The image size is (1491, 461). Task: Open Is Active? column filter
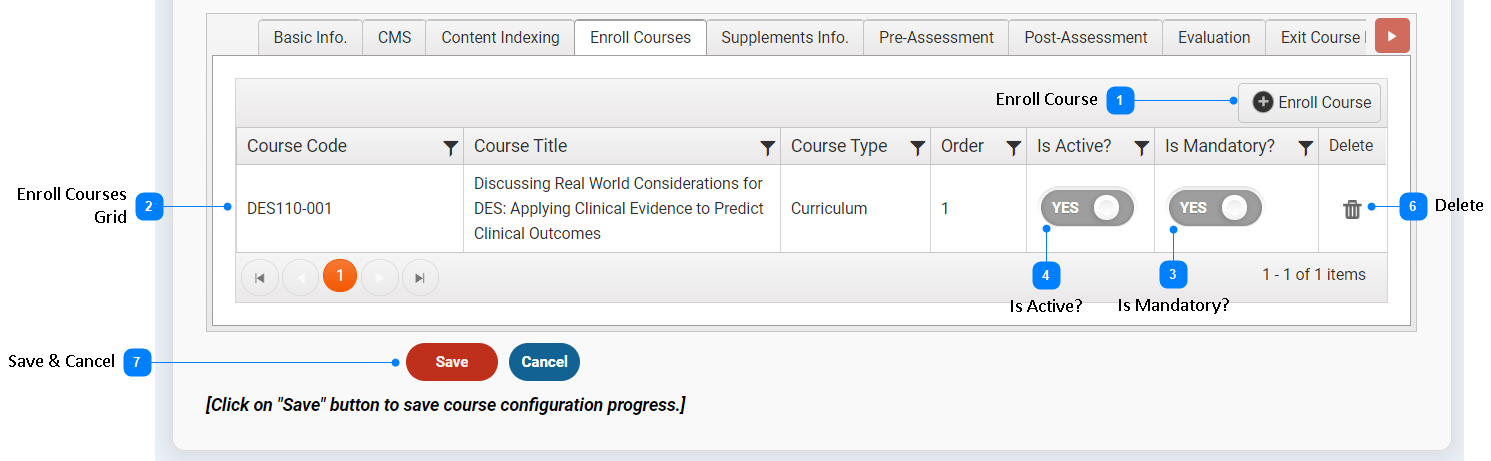[1141, 148]
